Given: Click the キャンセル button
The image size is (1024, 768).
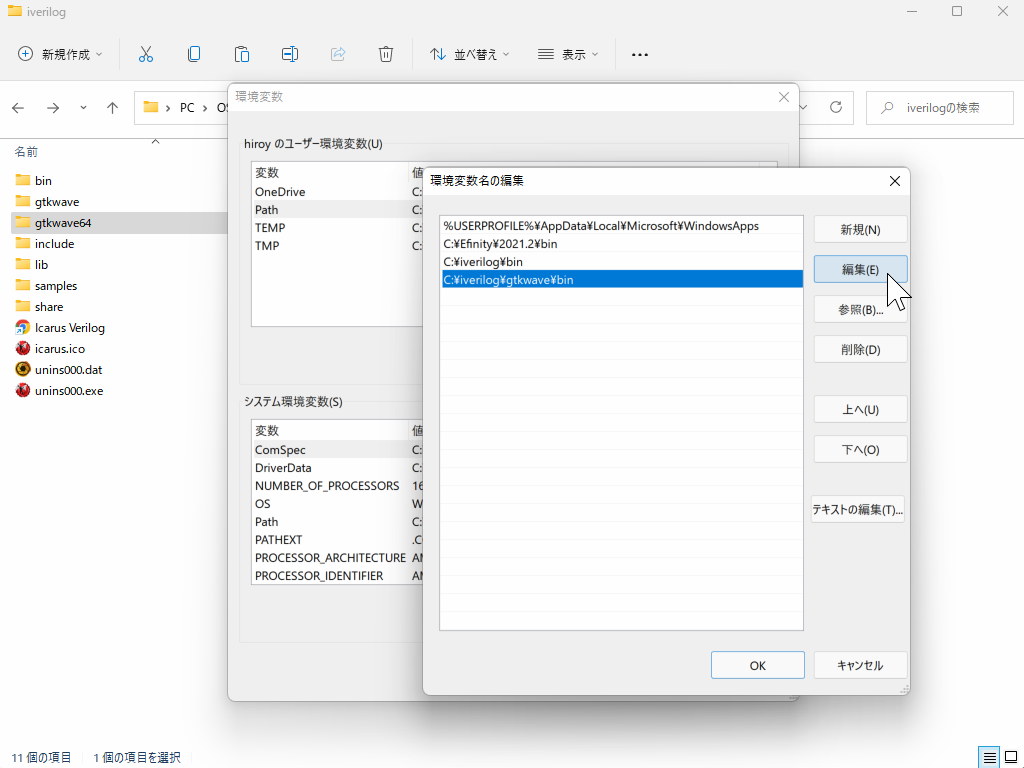Looking at the screenshot, I should [x=860, y=665].
